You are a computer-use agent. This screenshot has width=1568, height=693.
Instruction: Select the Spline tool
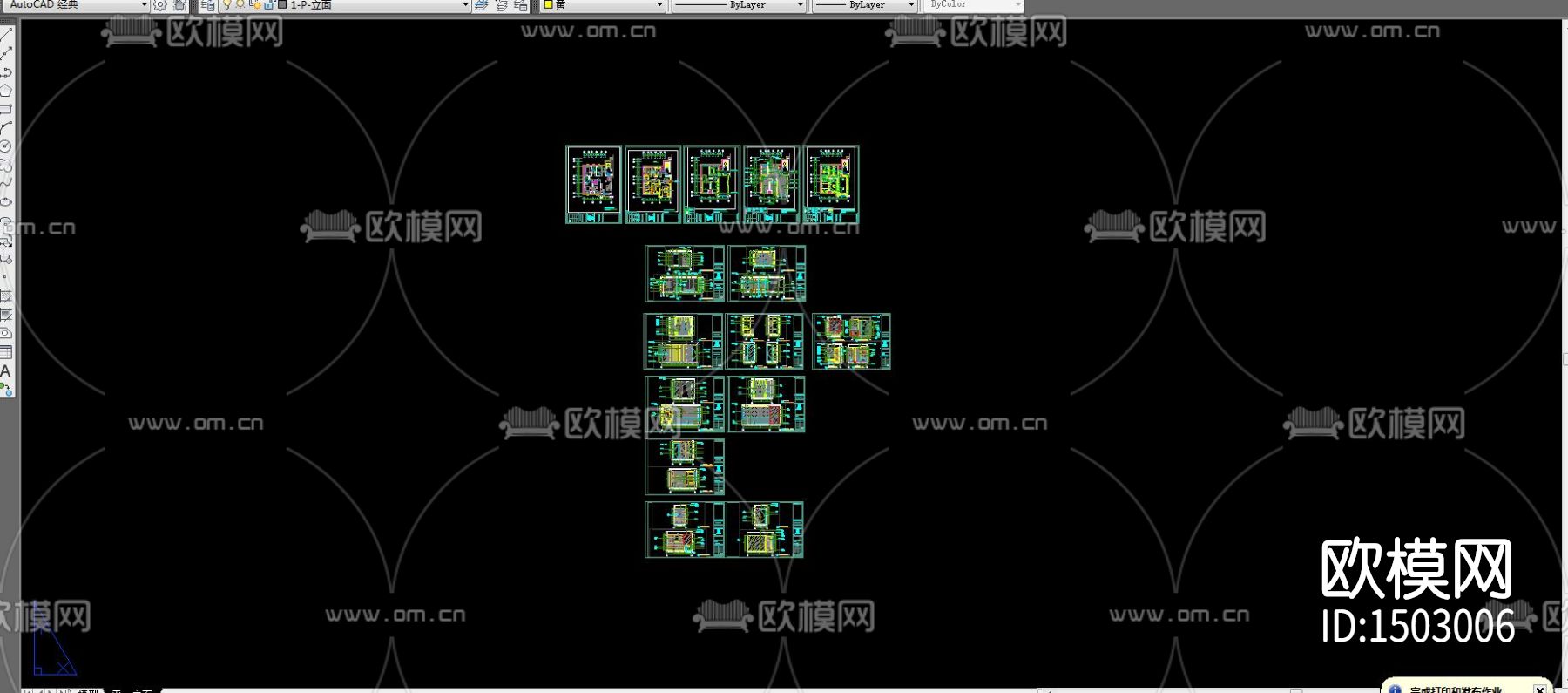click(6, 183)
